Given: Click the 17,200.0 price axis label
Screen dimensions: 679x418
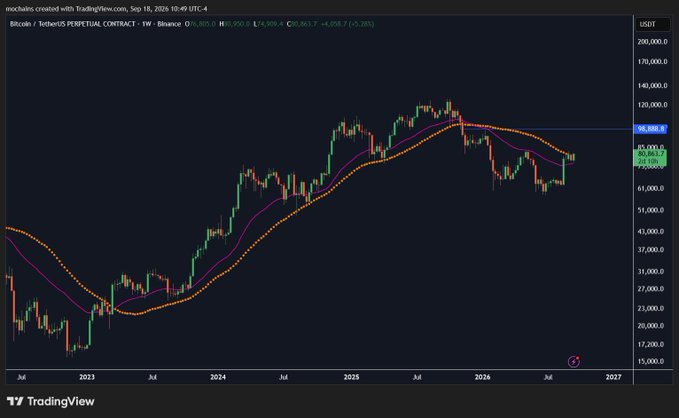Looking at the screenshot, I should point(650,344).
